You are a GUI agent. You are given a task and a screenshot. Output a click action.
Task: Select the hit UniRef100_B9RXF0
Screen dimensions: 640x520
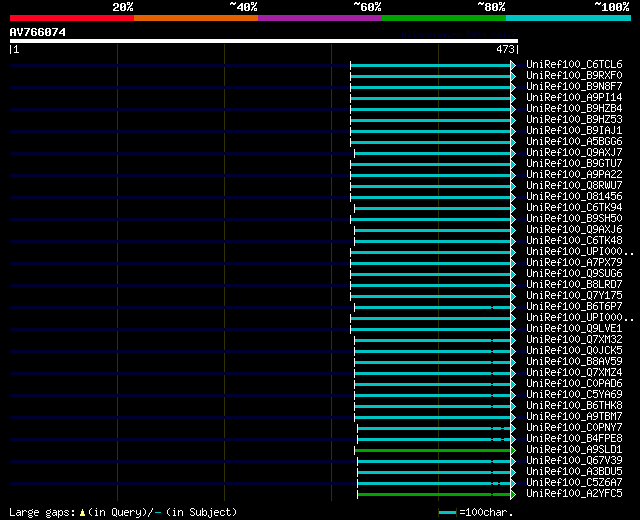(x=574, y=76)
